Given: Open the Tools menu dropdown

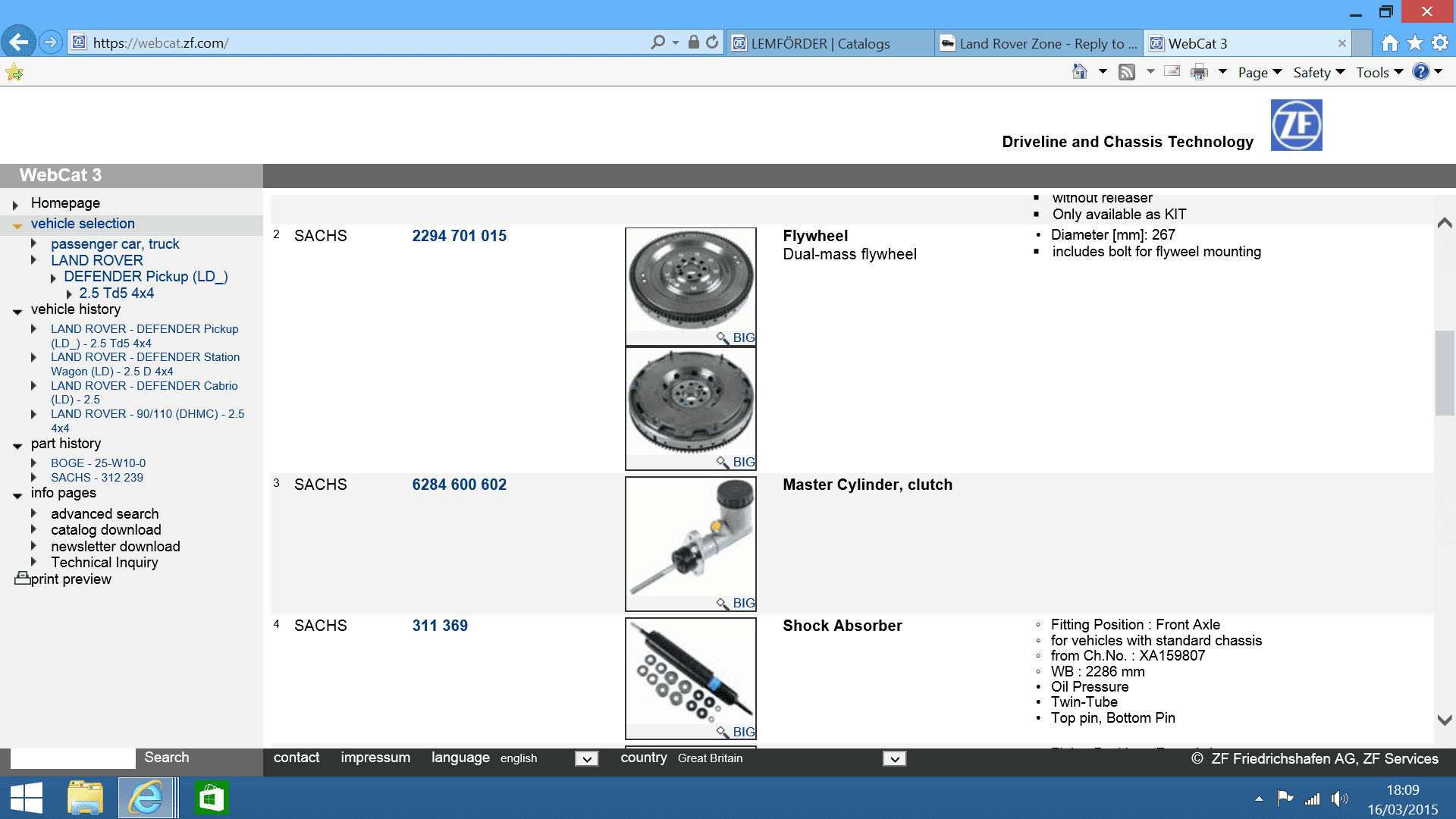Looking at the screenshot, I should [x=1379, y=72].
